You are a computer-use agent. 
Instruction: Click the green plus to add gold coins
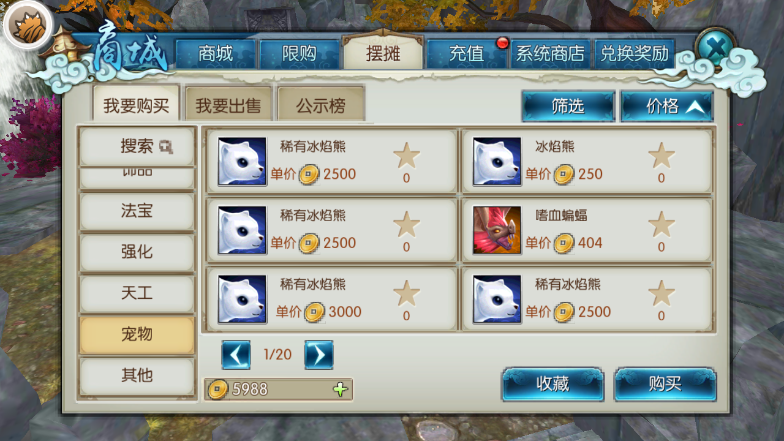340,389
